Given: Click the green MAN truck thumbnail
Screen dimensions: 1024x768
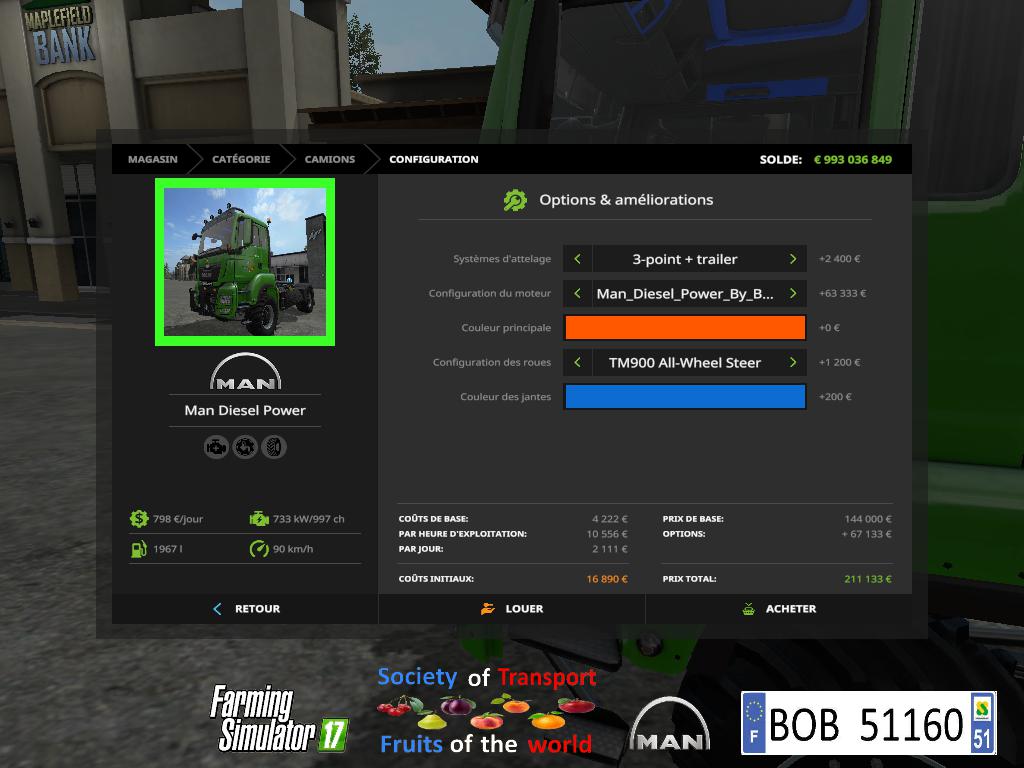Looking at the screenshot, I should tap(245, 262).
